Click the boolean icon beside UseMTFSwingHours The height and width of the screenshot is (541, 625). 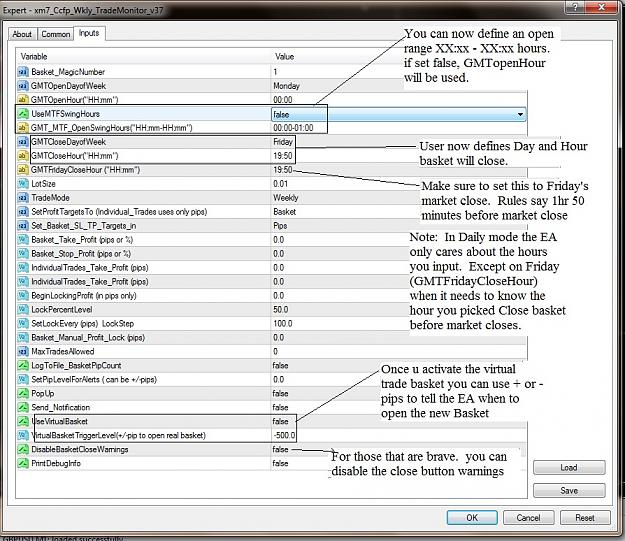pyautogui.click(x=23, y=114)
